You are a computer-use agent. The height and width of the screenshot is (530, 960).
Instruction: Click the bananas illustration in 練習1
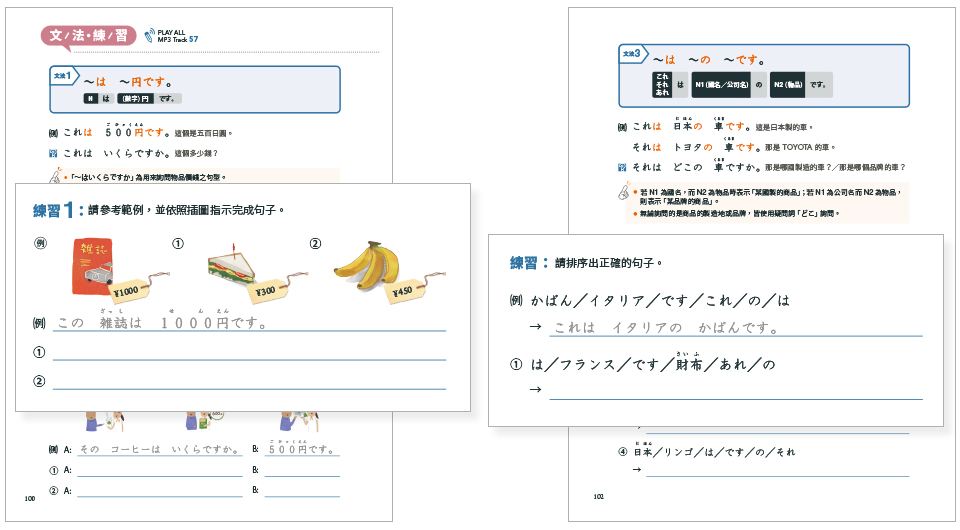click(x=367, y=266)
